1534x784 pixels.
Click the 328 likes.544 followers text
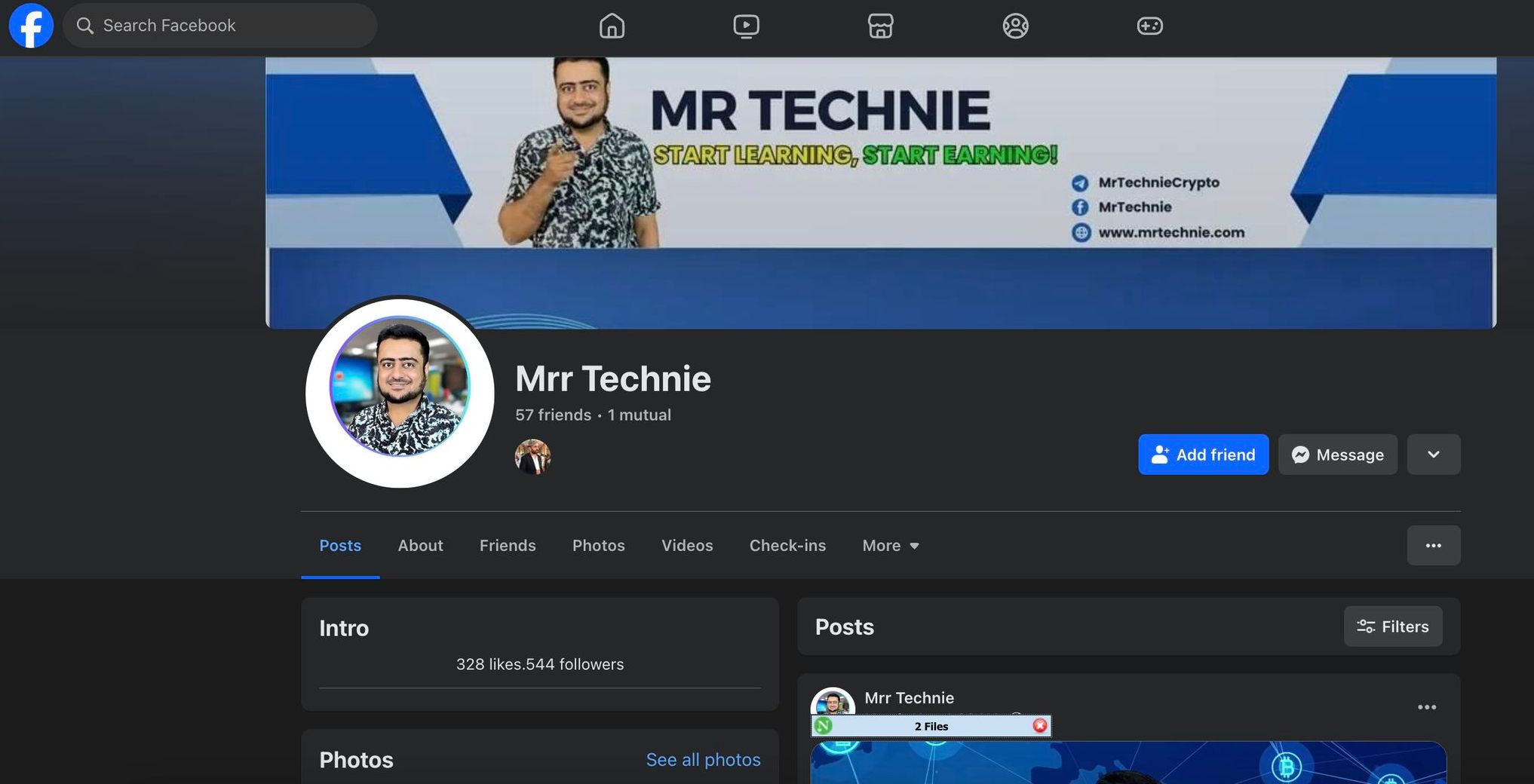540,664
